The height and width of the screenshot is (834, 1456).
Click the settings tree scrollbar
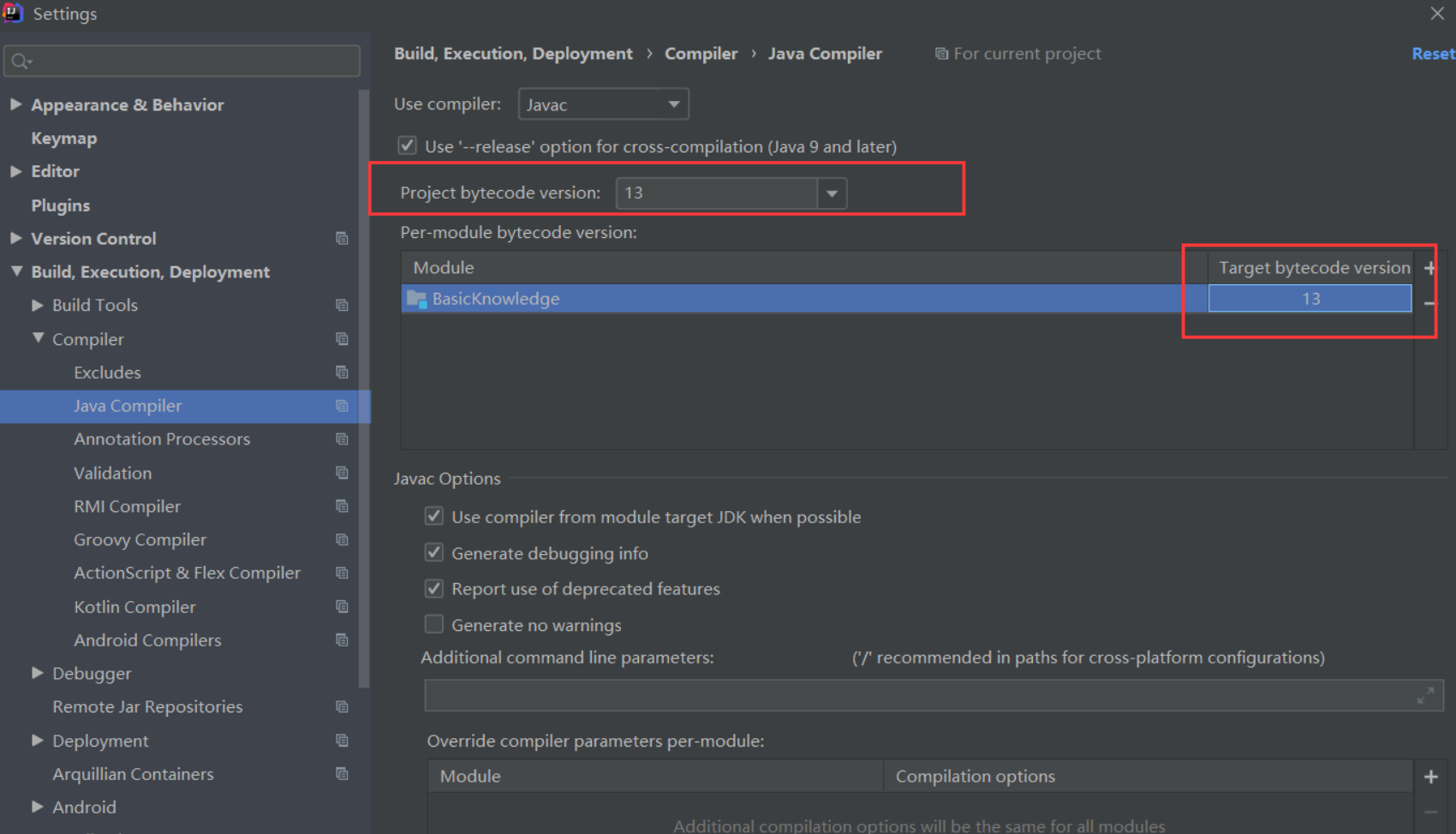coord(364,387)
